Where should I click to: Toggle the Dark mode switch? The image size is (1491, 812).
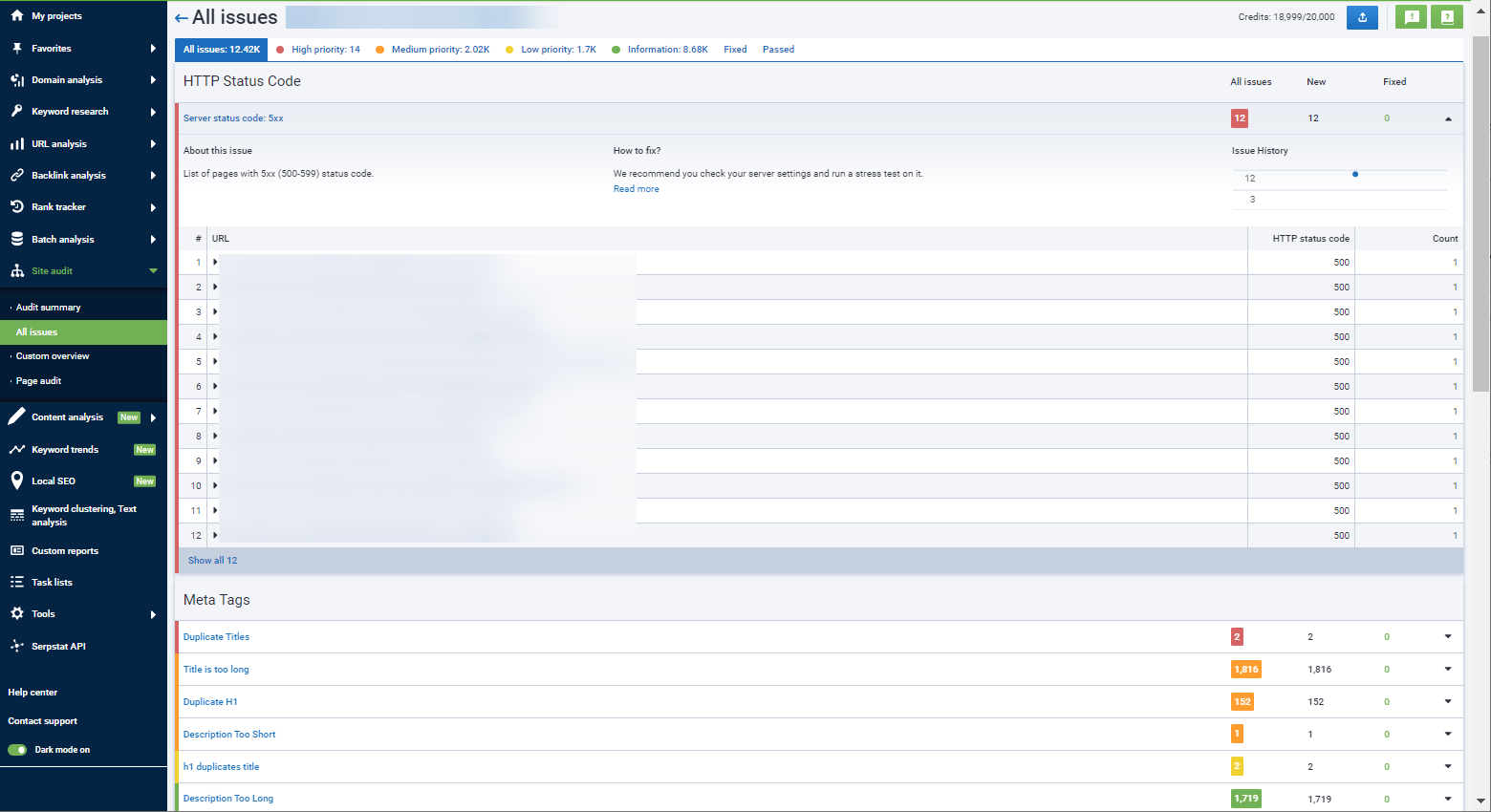click(x=17, y=750)
